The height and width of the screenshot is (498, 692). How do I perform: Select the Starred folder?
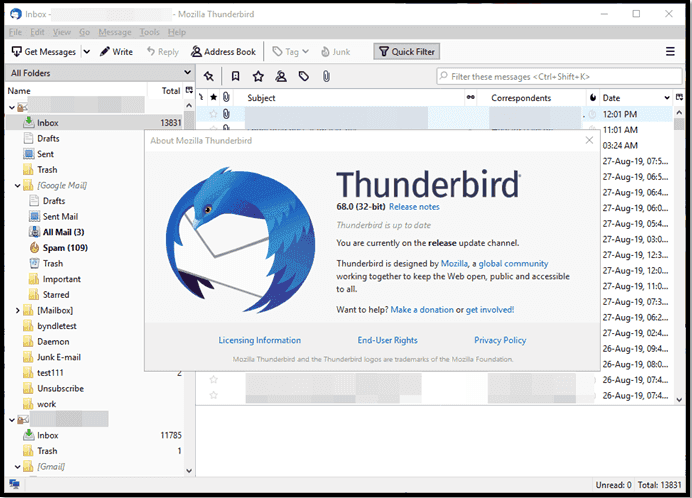[x=56, y=294]
